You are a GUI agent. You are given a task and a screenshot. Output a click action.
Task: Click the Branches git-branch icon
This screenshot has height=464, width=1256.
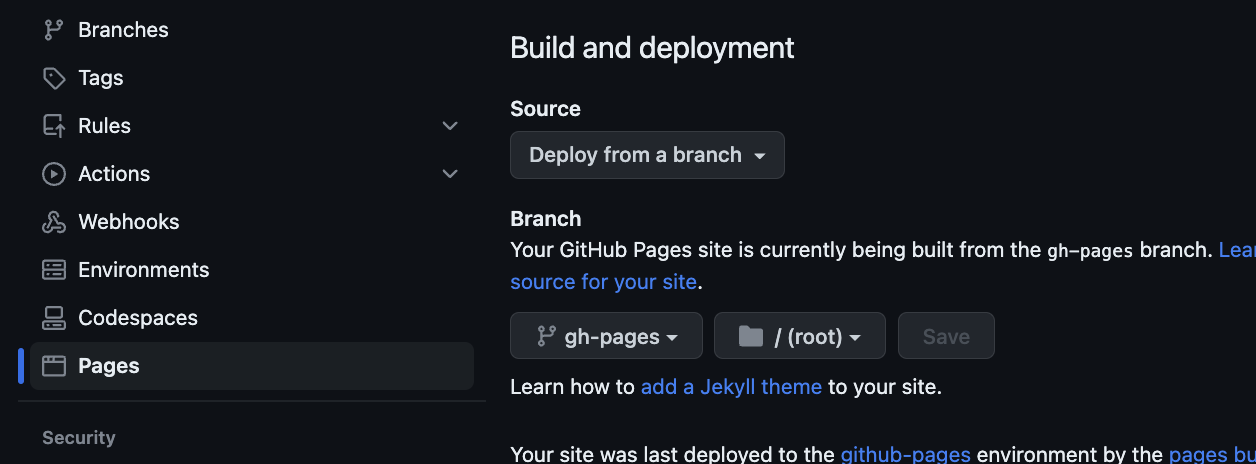point(53,30)
